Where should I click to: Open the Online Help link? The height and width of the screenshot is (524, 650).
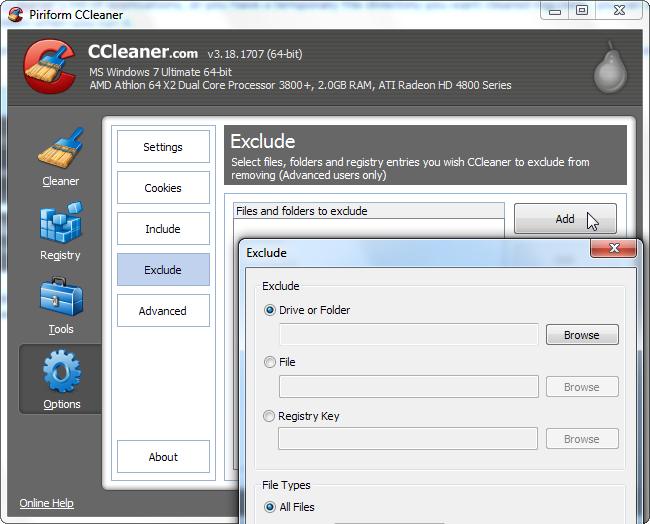coord(46,503)
